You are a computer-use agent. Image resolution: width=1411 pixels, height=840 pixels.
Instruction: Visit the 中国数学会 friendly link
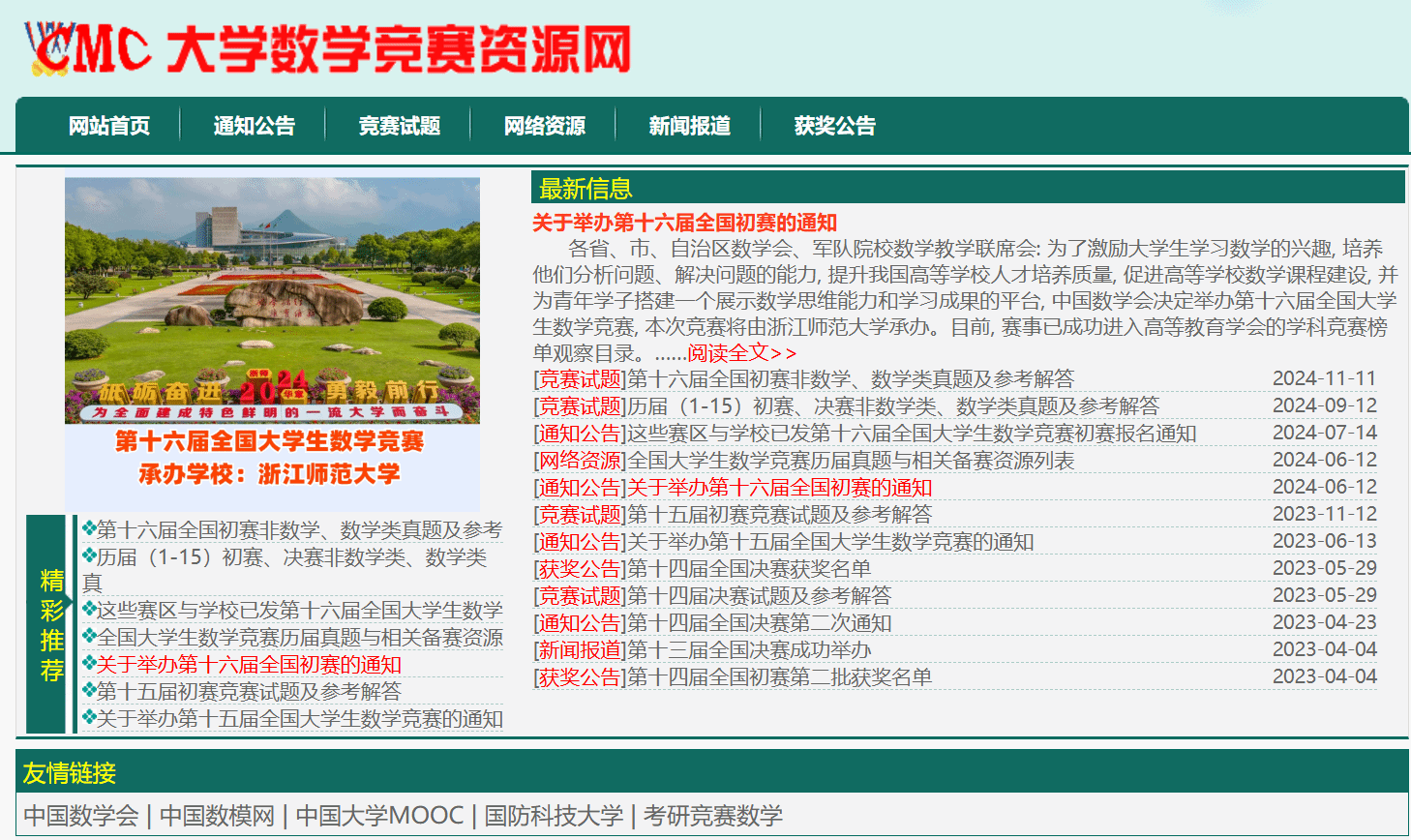81,816
